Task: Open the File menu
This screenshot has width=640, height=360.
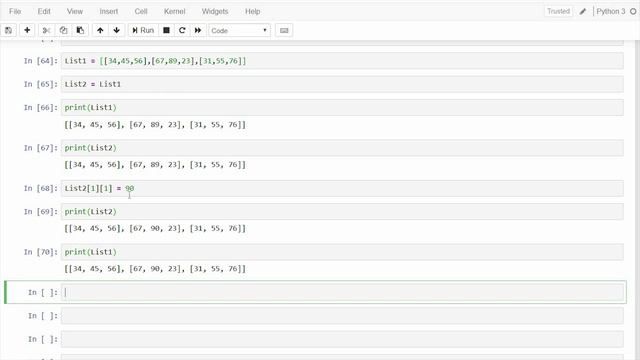Action: pyautogui.click(x=15, y=11)
